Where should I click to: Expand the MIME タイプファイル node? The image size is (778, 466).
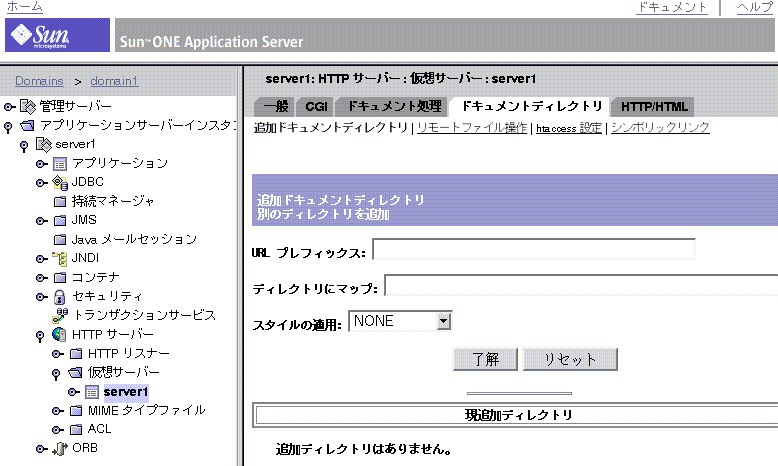point(57,411)
